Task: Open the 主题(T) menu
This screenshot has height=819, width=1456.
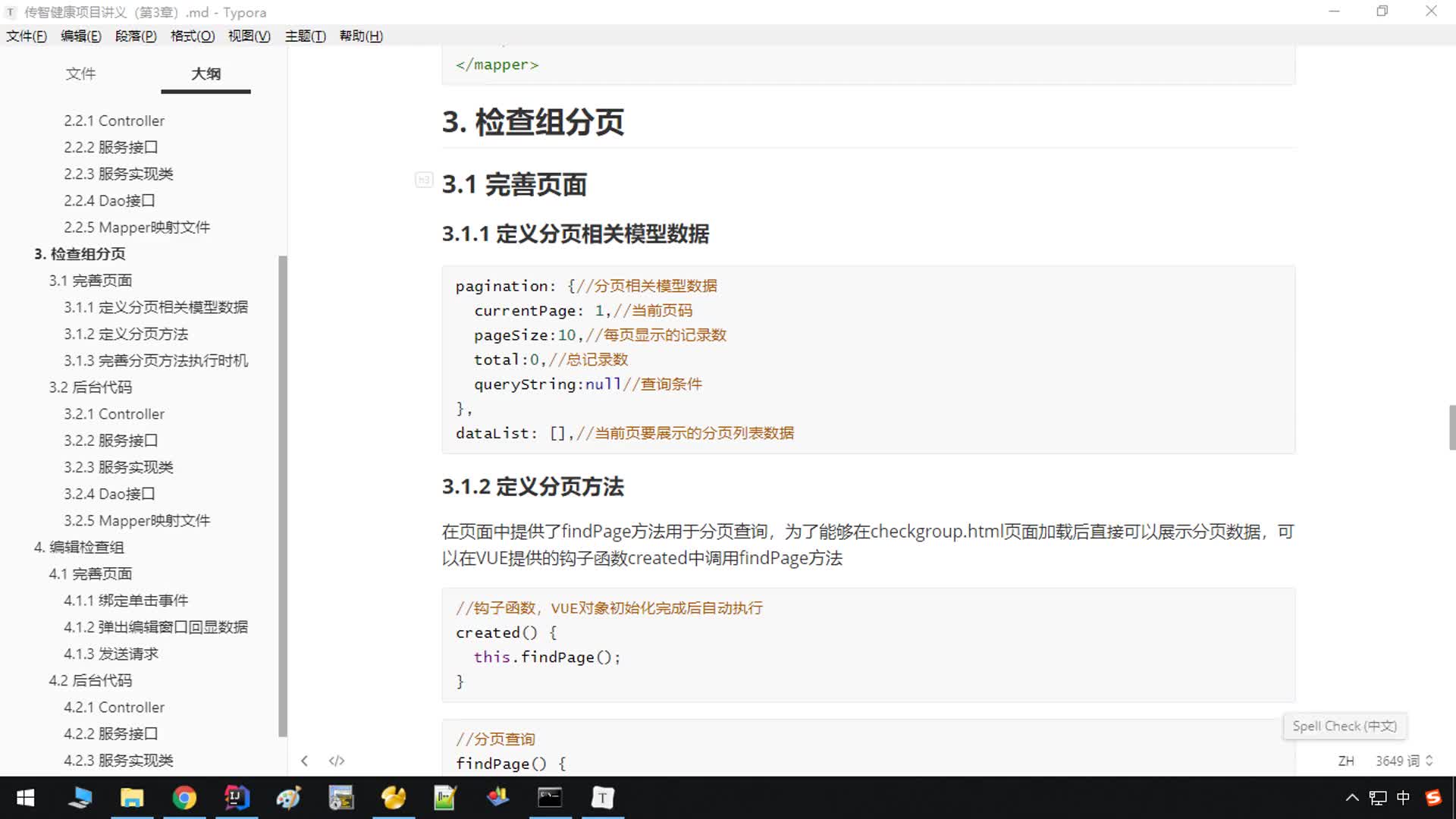Action: 306,36
